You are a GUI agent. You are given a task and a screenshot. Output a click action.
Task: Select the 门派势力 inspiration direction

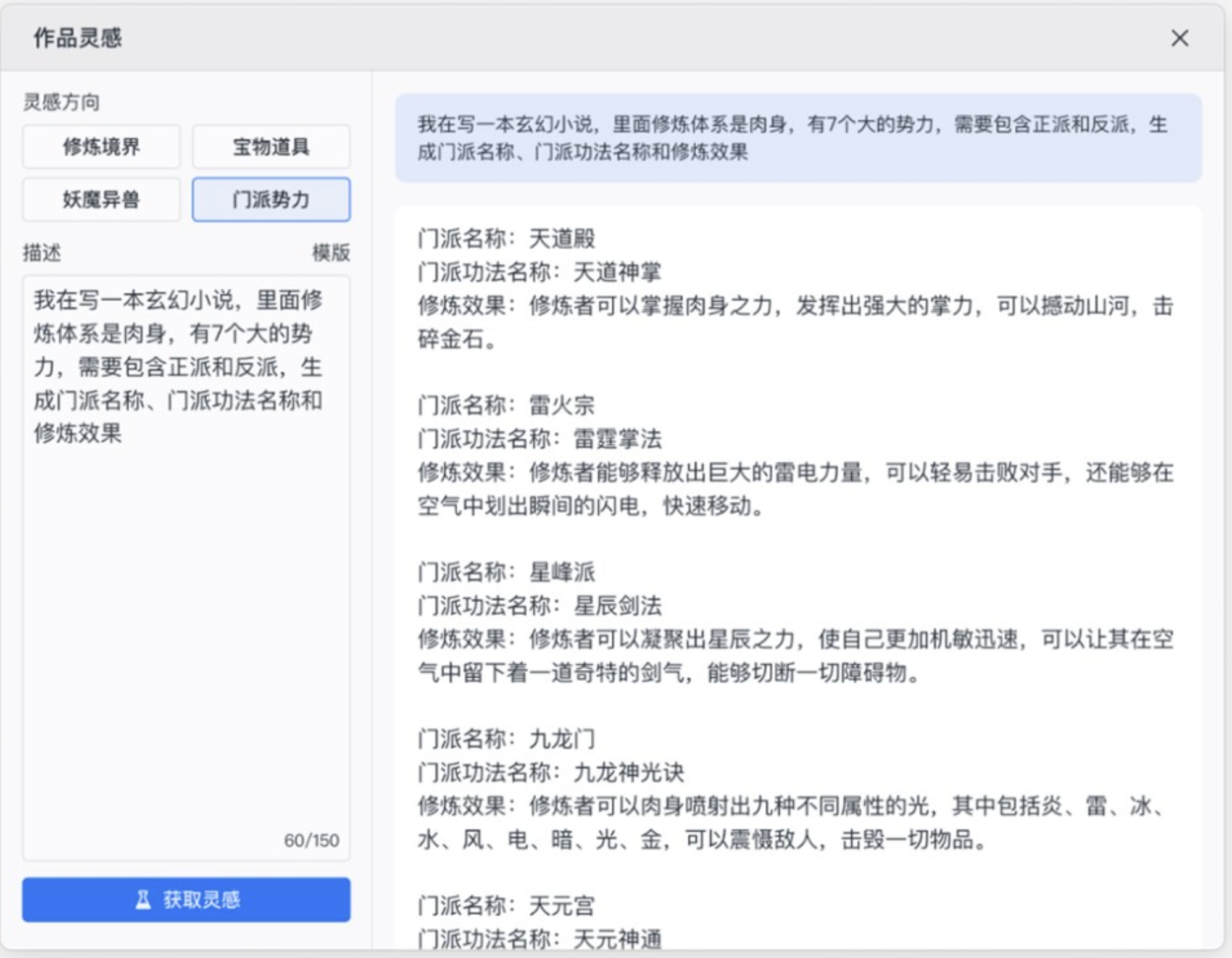click(271, 199)
